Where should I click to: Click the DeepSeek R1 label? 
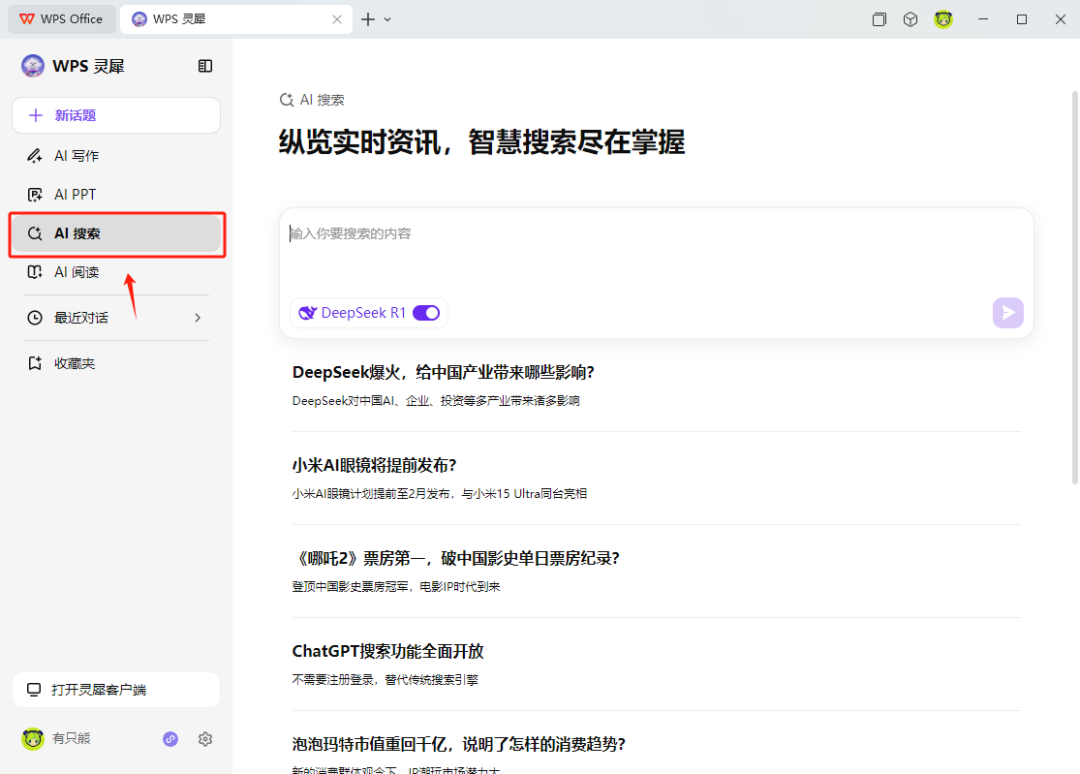click(364, 313)
